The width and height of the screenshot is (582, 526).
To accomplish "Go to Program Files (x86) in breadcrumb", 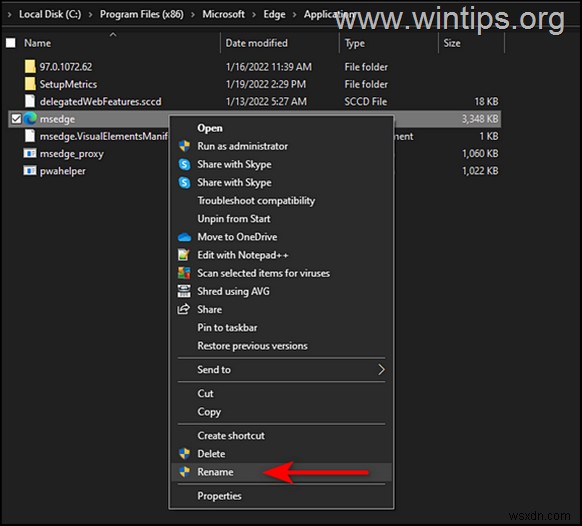I will coord(142,14).
